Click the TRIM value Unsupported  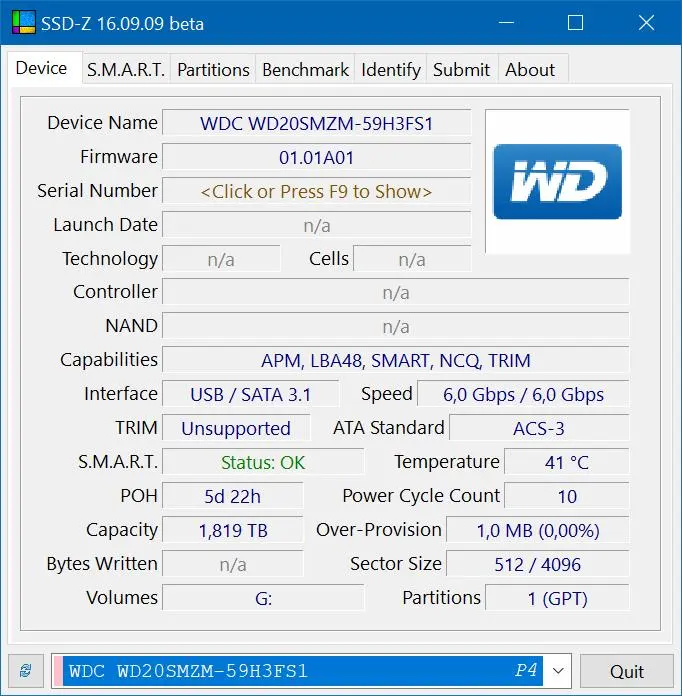(236, 428)
